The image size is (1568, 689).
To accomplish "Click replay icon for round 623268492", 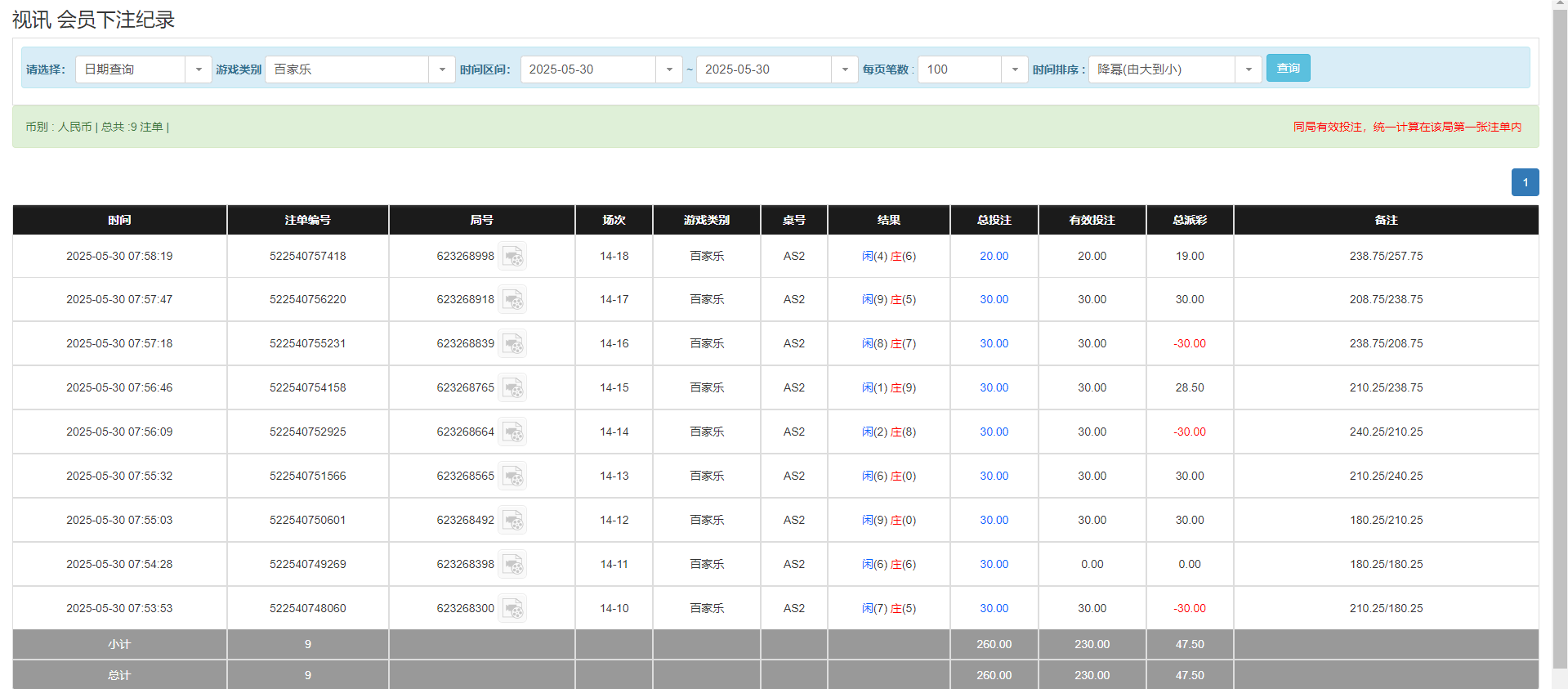I will [512, 521].
